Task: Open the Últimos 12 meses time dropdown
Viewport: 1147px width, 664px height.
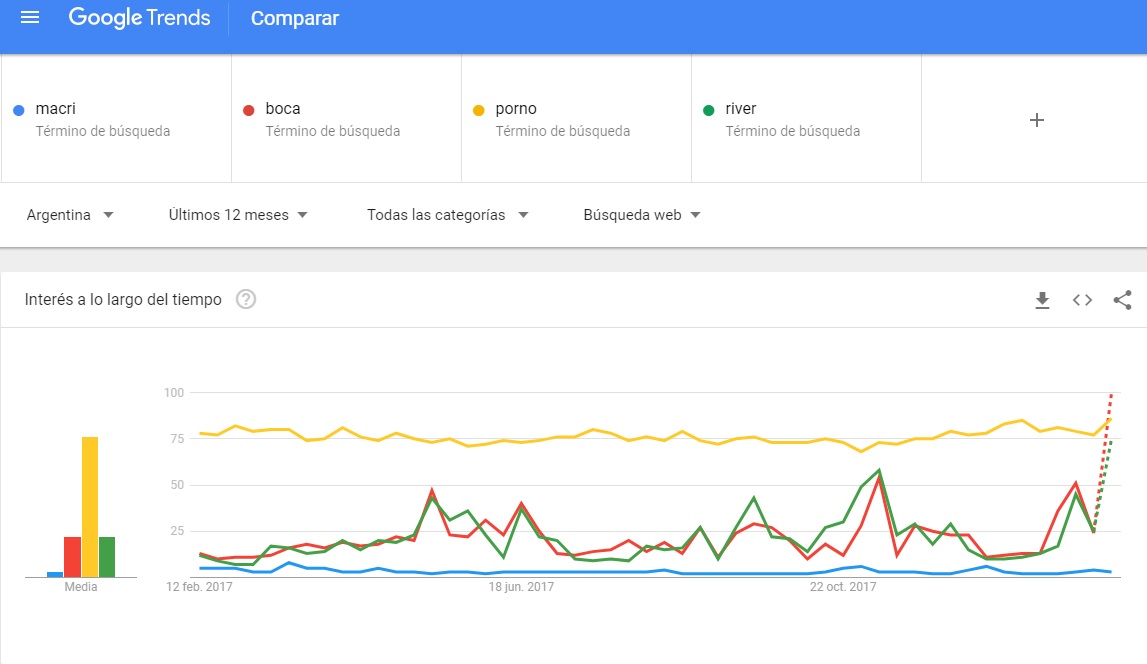Action: 238,215
